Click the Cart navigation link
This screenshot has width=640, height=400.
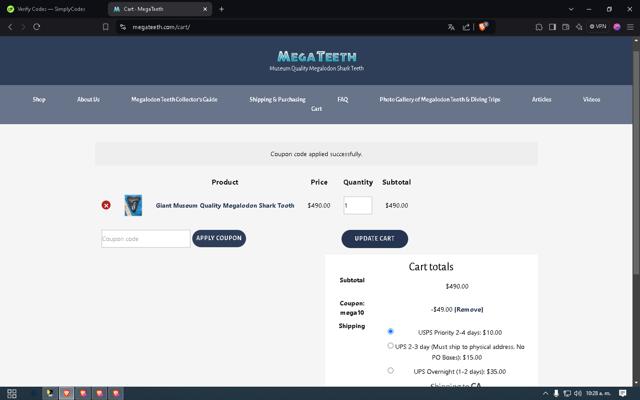pos(316,109)
